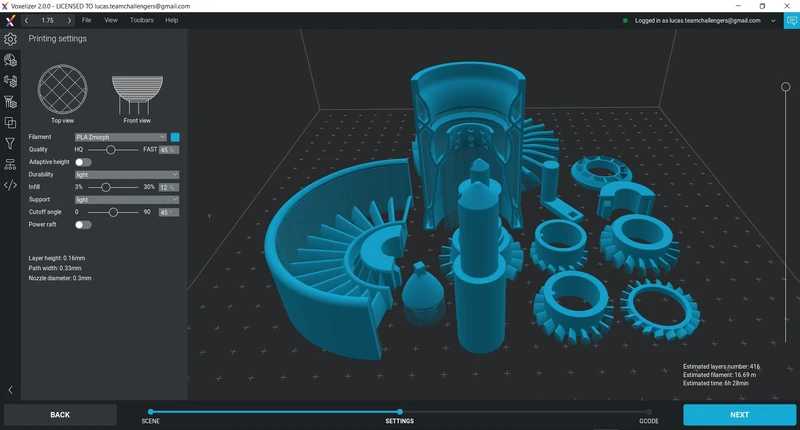Click the BACK button
800x430 pixels.
60,414
